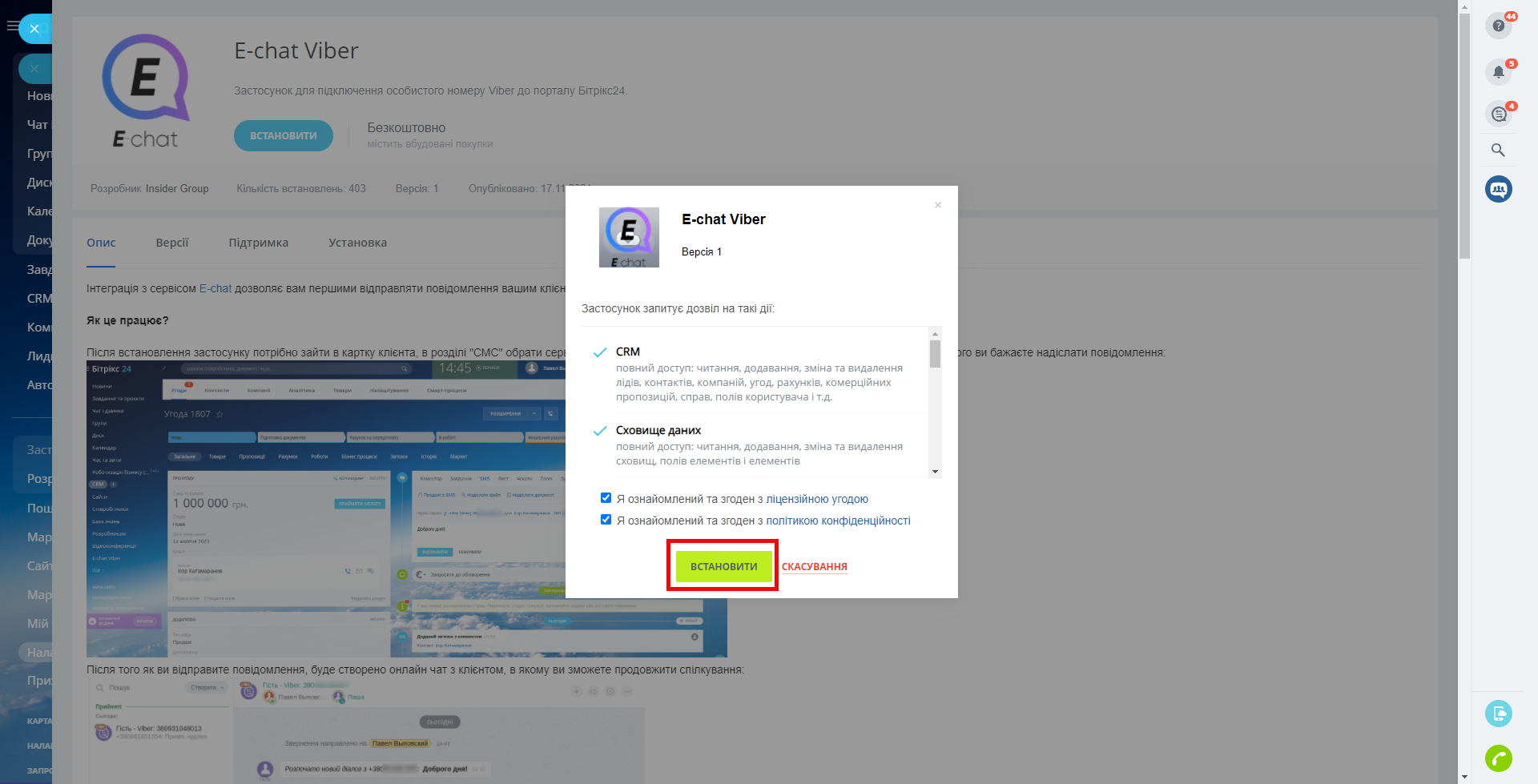Close the install dialog with X
The width and height of the screenshot is (1538, 784).
(x=938, y=205)
